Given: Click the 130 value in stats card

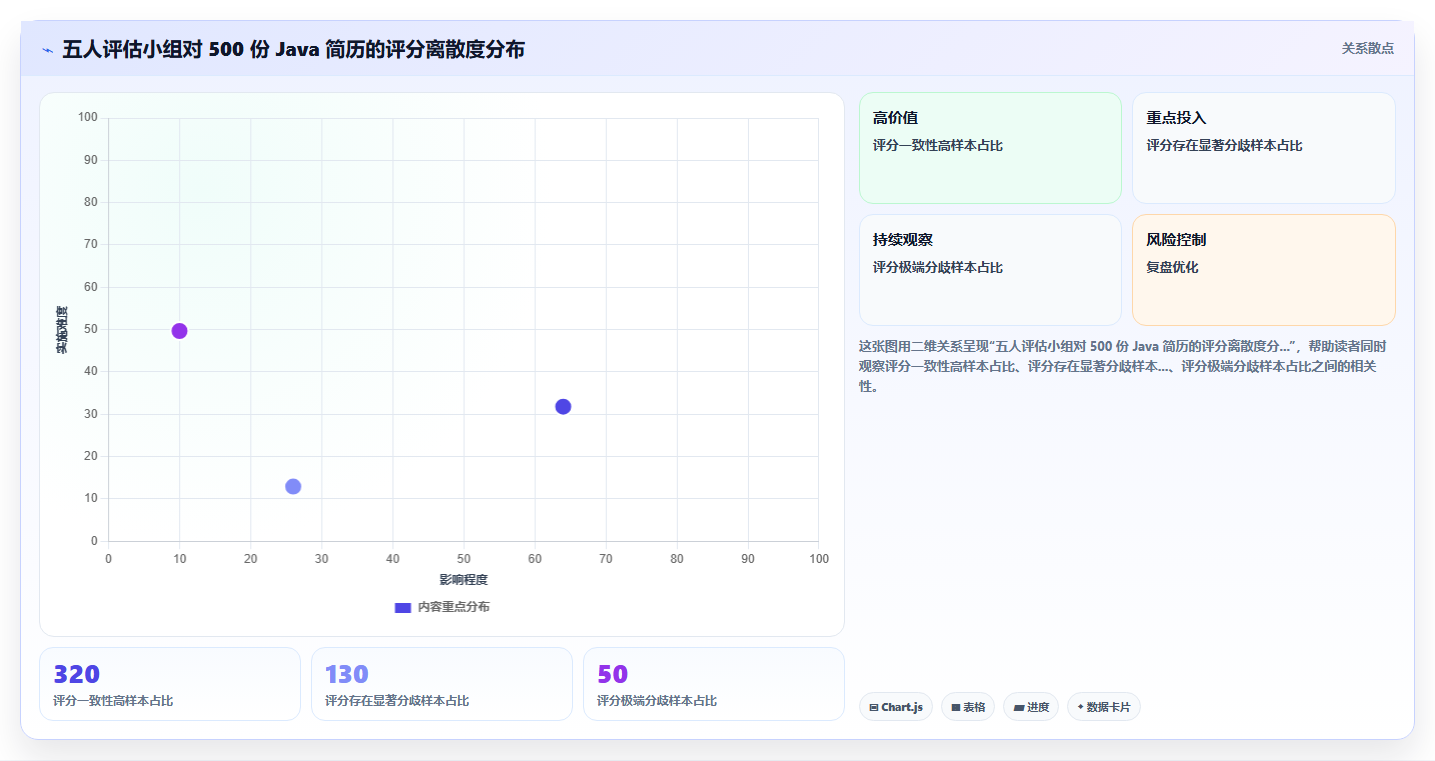Looking at the screenshot, I should coord(347,674).
